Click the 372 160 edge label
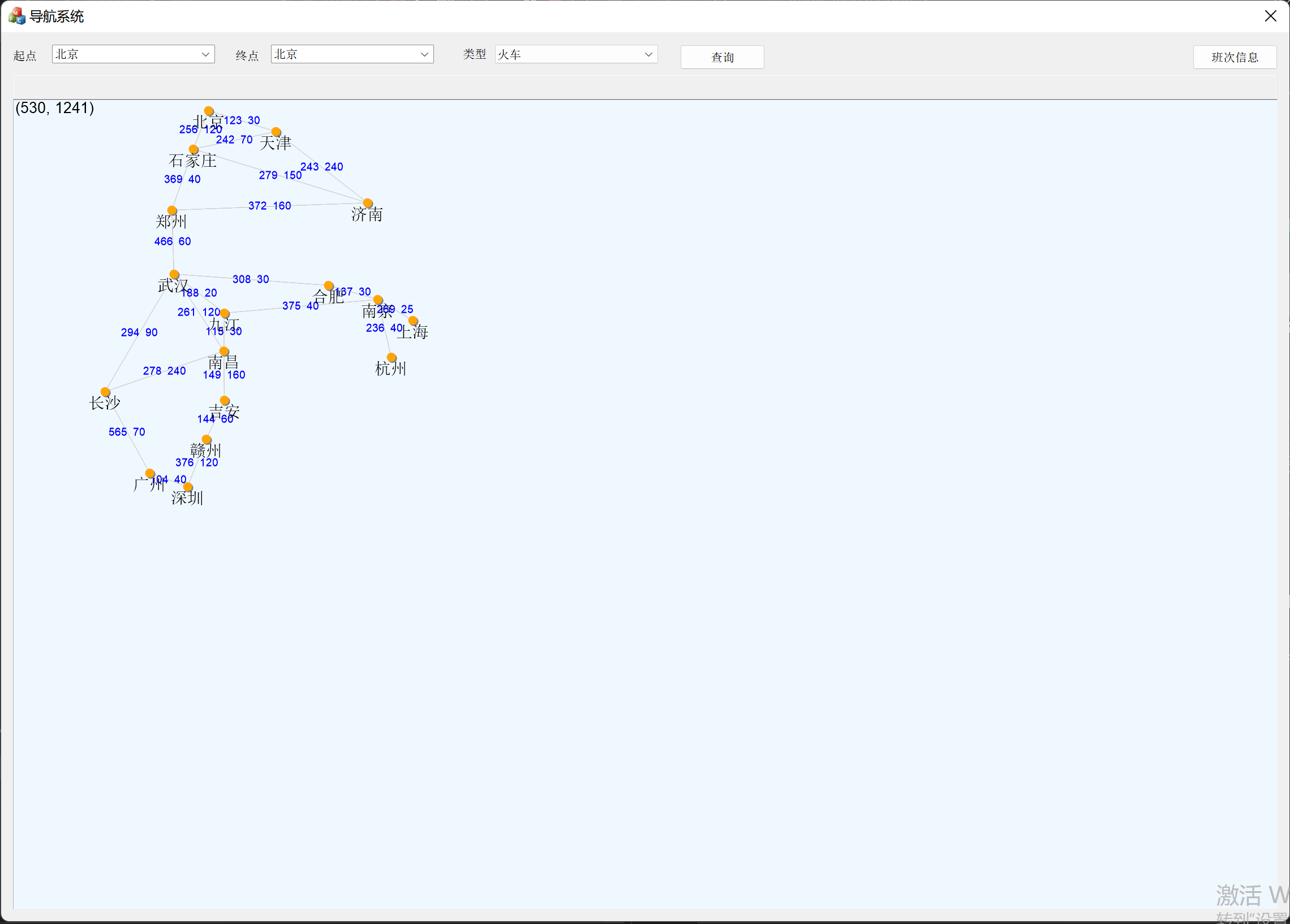1290x924 pixels. coord(270,206)
